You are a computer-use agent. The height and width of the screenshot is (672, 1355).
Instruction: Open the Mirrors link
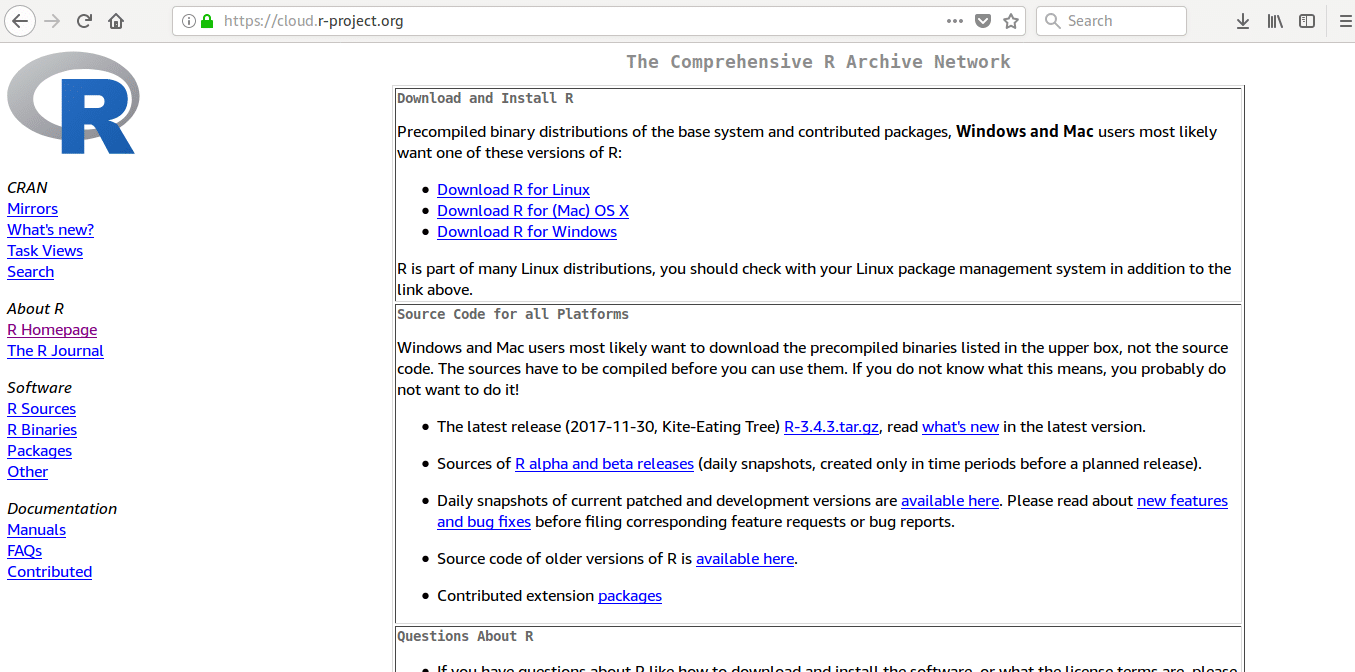(x=32, y=209)
